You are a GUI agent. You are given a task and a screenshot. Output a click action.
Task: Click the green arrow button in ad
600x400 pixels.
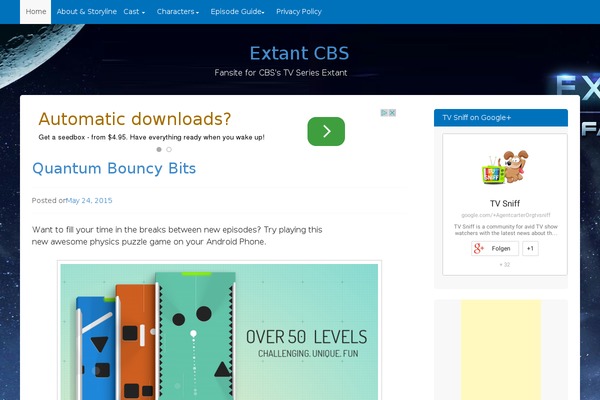(326, 131)
